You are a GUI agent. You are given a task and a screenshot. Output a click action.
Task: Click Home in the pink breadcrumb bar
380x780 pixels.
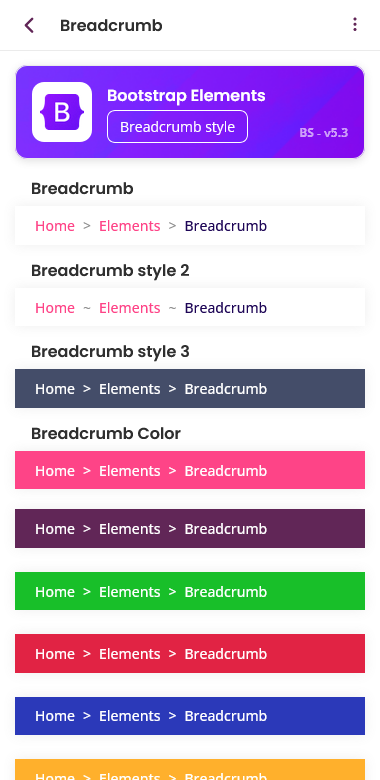click(x=55, y=471)
